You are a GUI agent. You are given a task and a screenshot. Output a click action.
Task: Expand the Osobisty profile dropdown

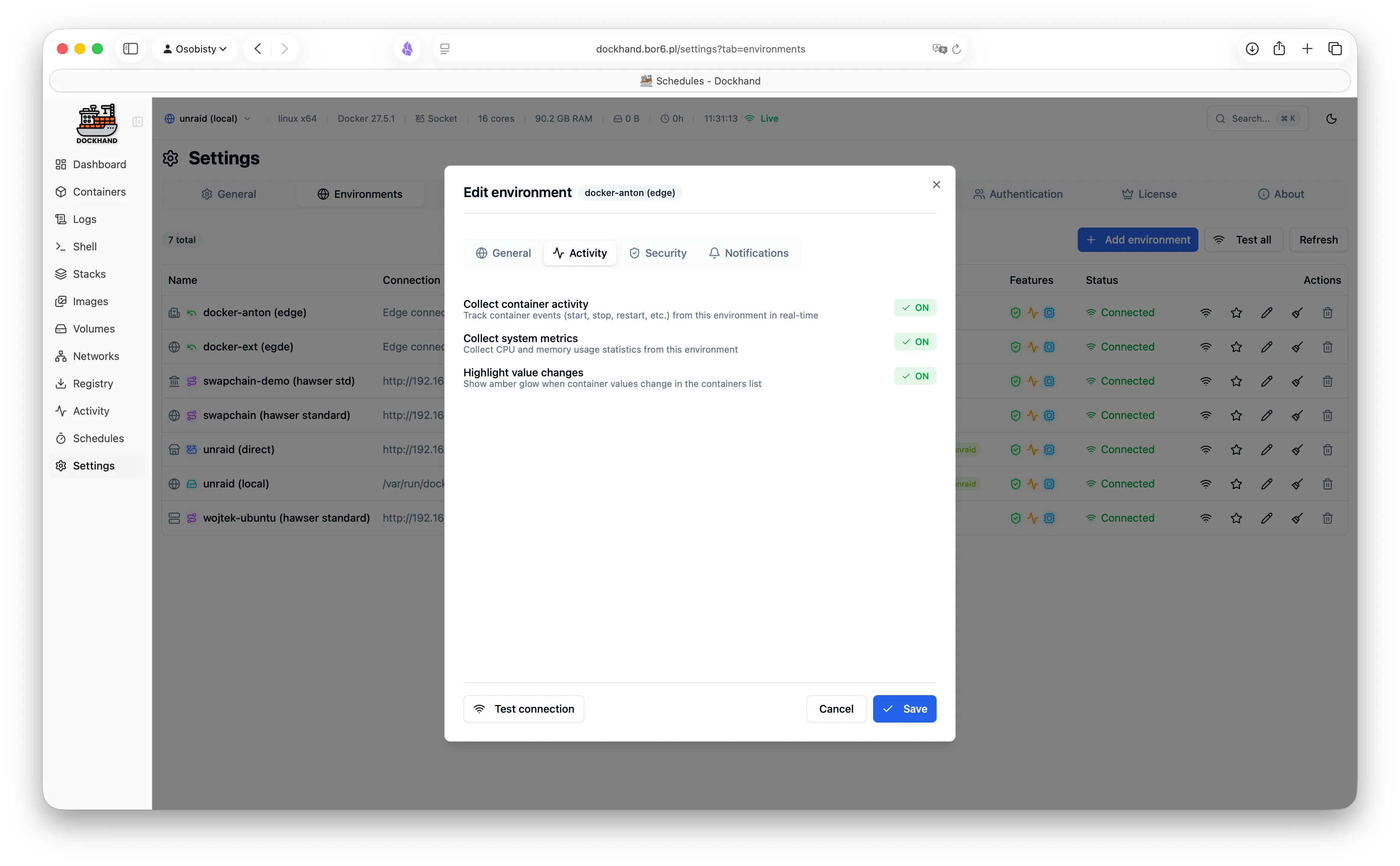pos(195,49)
